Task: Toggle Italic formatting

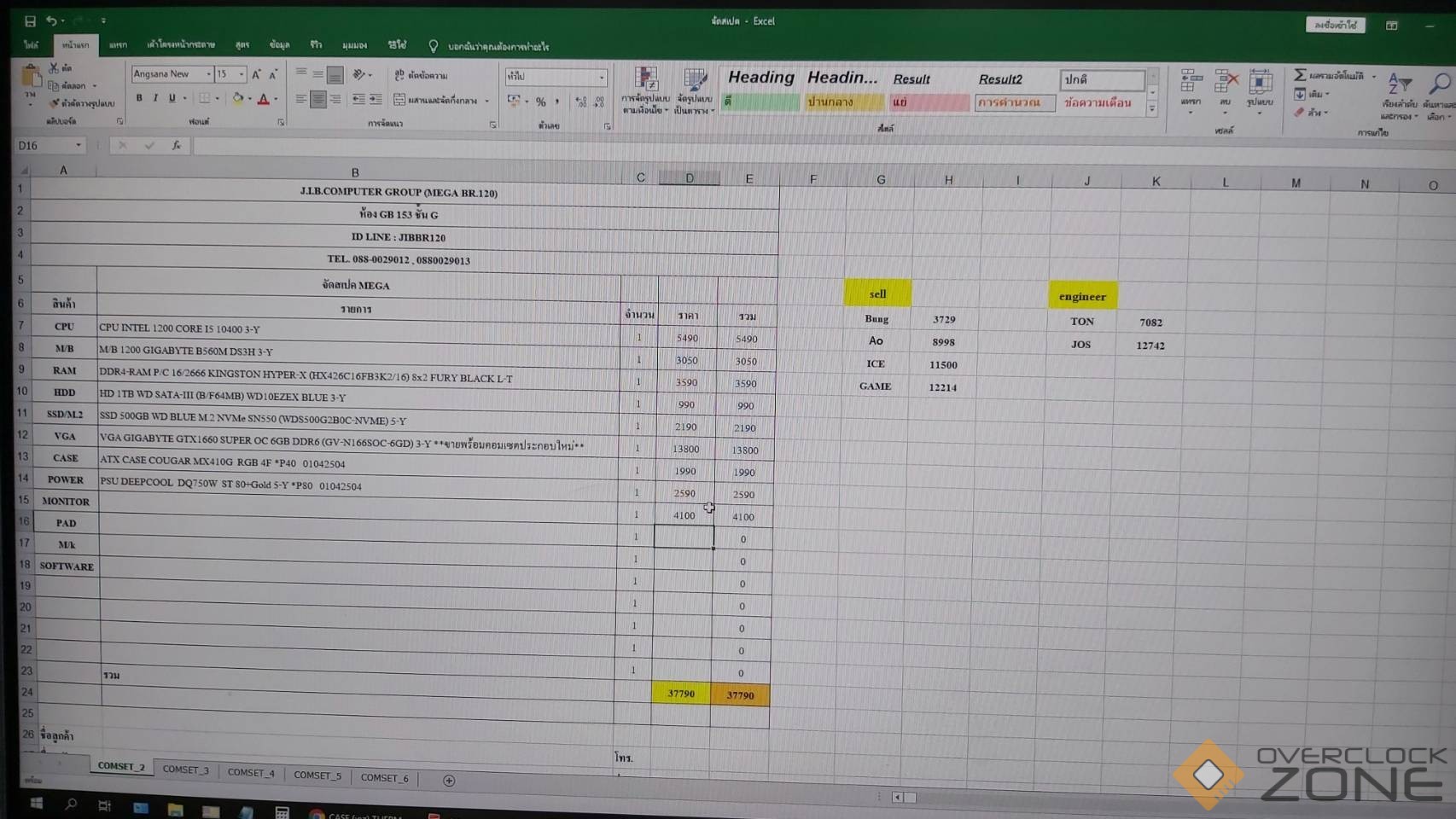Action: point(155,98)
